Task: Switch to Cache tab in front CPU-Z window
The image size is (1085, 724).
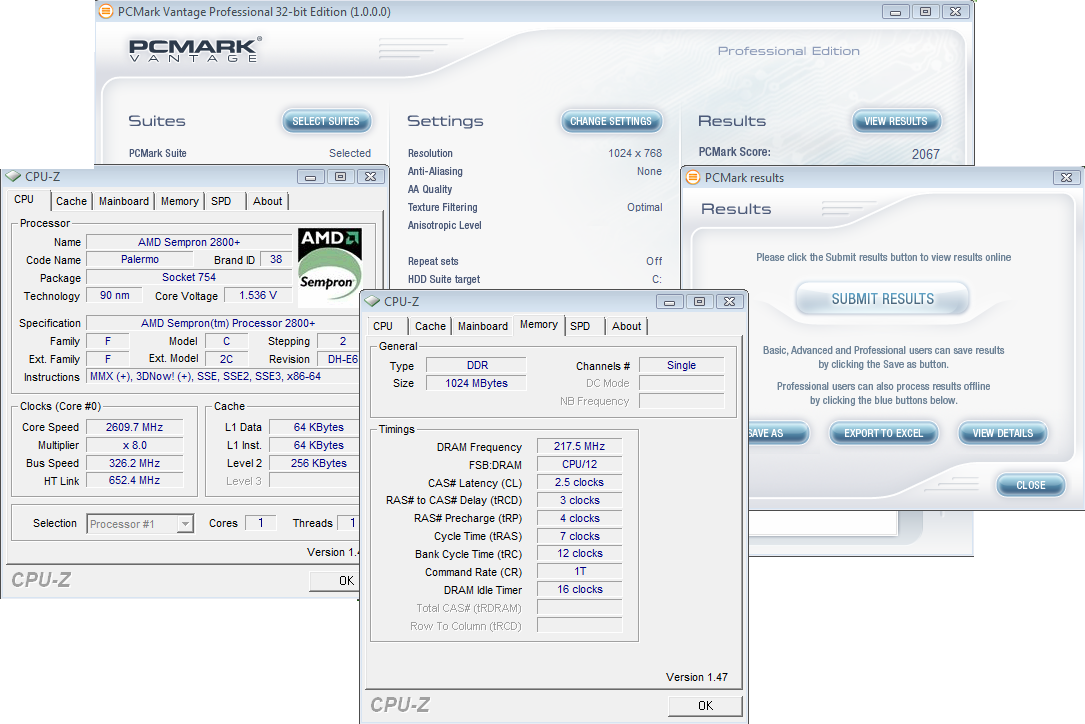Action: pos(430,326)
